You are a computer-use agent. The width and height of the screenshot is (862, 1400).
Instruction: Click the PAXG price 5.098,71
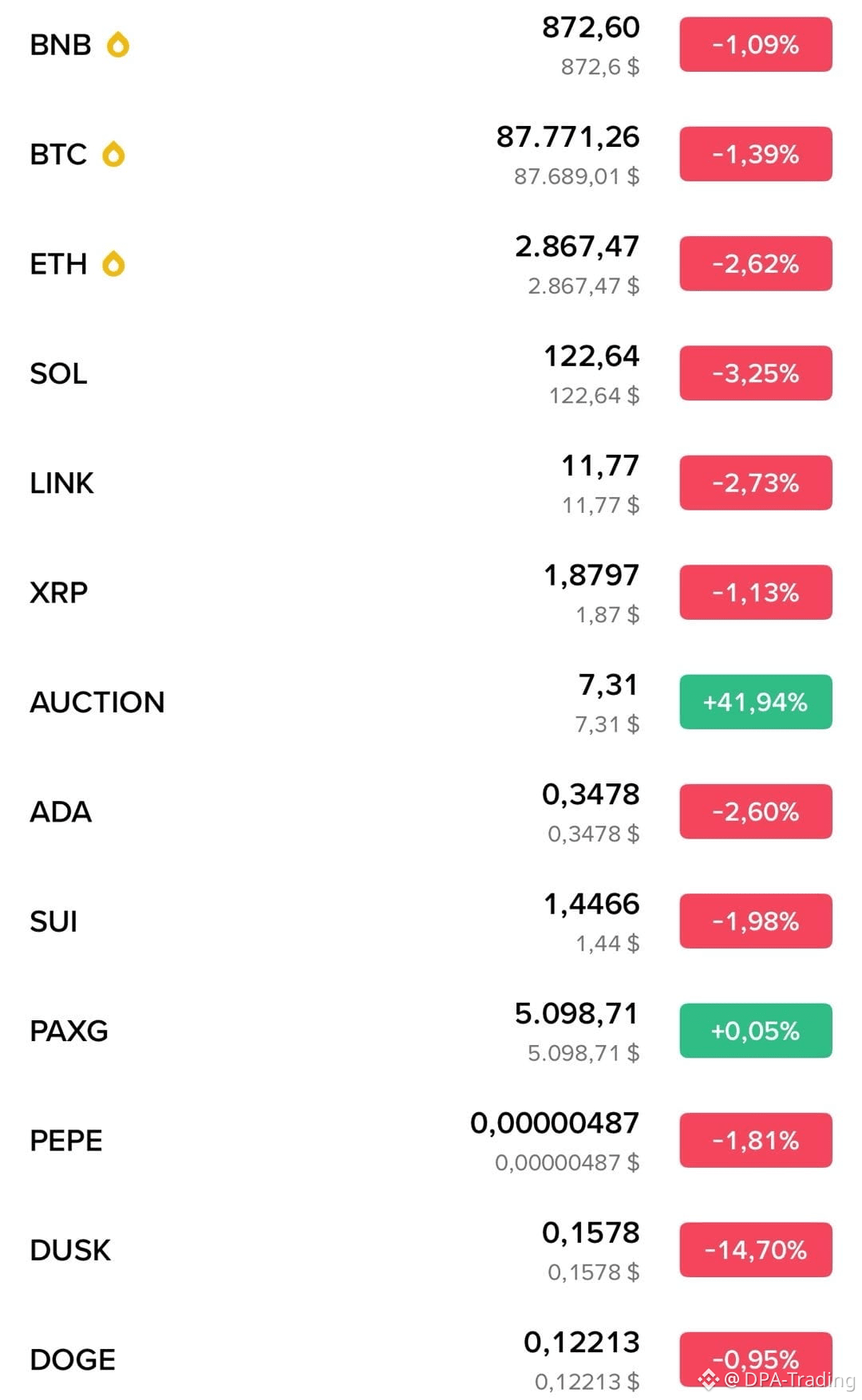577,1013
